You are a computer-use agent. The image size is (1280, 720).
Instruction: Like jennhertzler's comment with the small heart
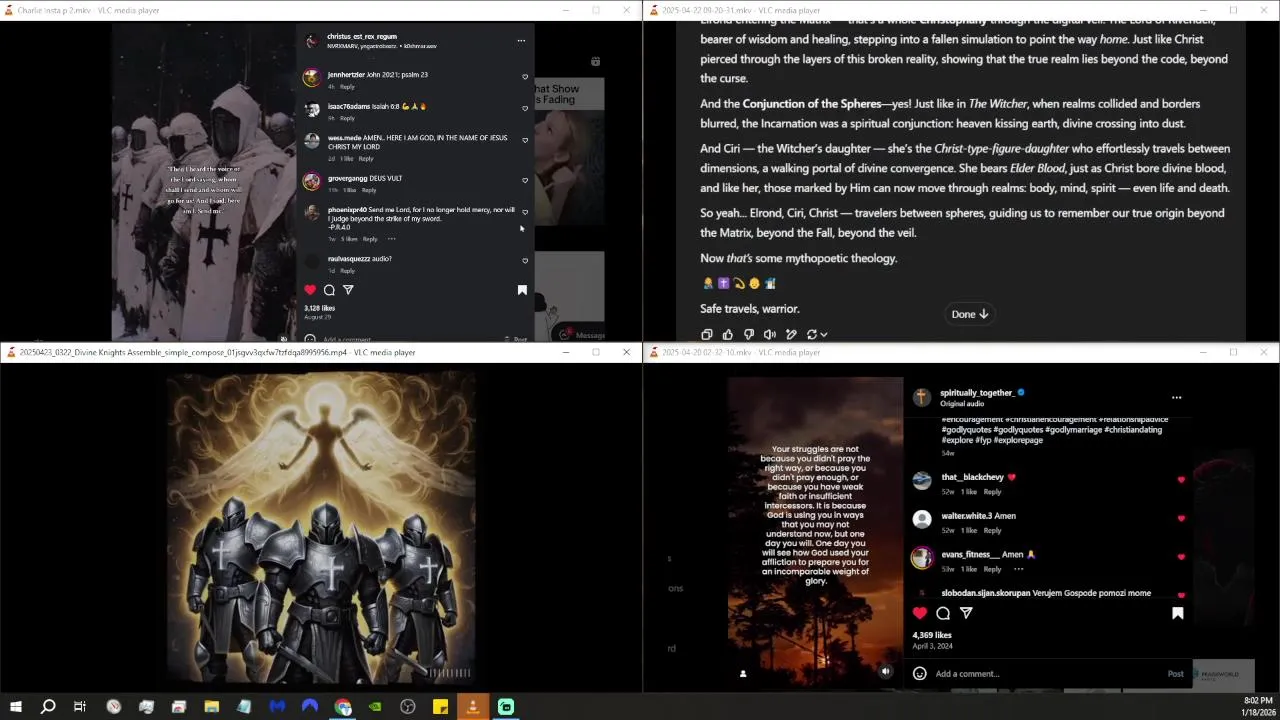point(525,77)
